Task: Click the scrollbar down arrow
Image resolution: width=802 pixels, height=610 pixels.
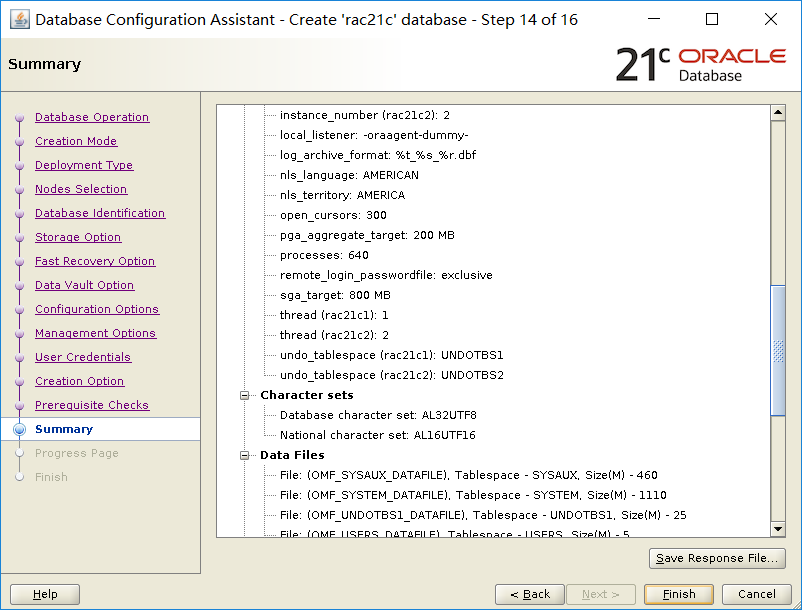Action: pyautogui.click(x=778, y=529)
